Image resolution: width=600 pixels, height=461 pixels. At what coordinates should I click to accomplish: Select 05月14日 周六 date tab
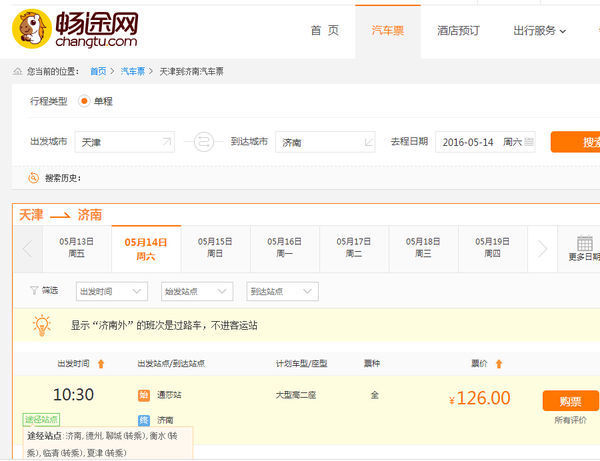pyautogui.click(x=146, y=249)
